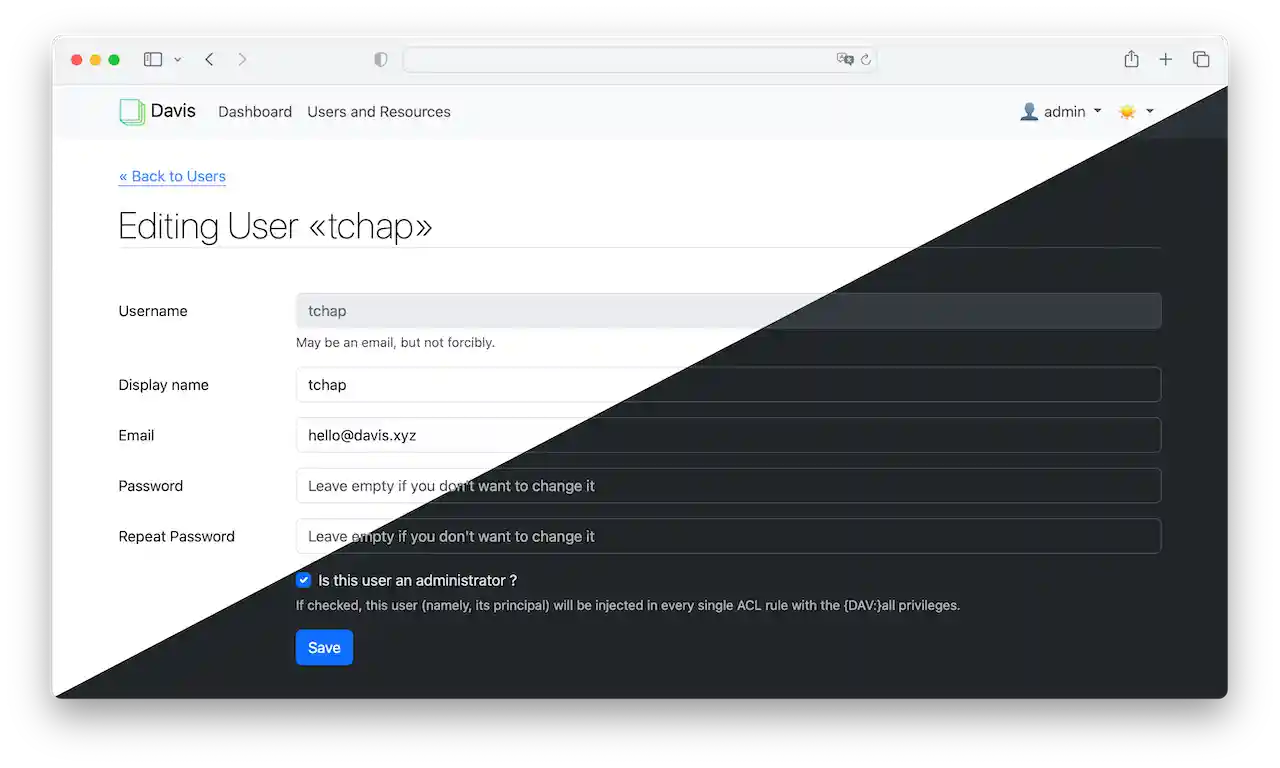
Task: Go to the Dashboard menu item
Action: coord(255,111)
